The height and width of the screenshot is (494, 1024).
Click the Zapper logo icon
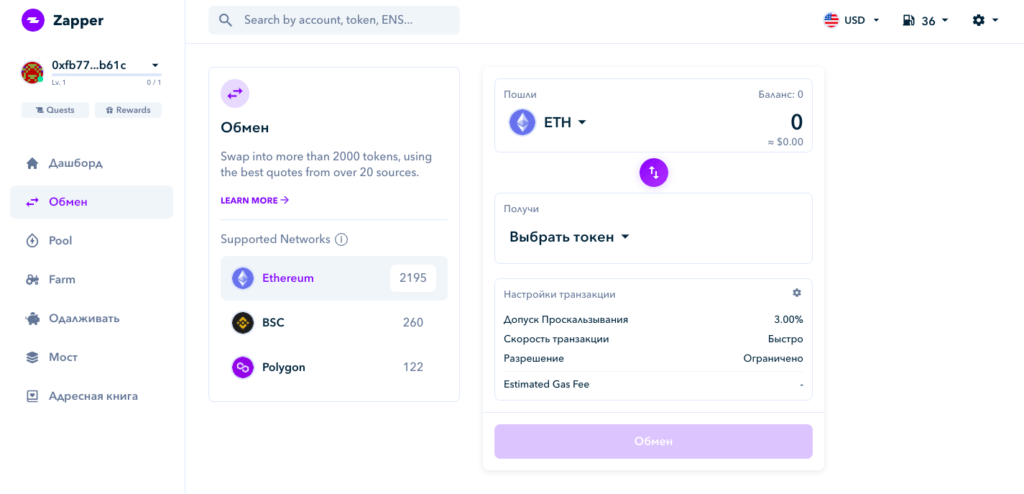click(x=32, y=20)
